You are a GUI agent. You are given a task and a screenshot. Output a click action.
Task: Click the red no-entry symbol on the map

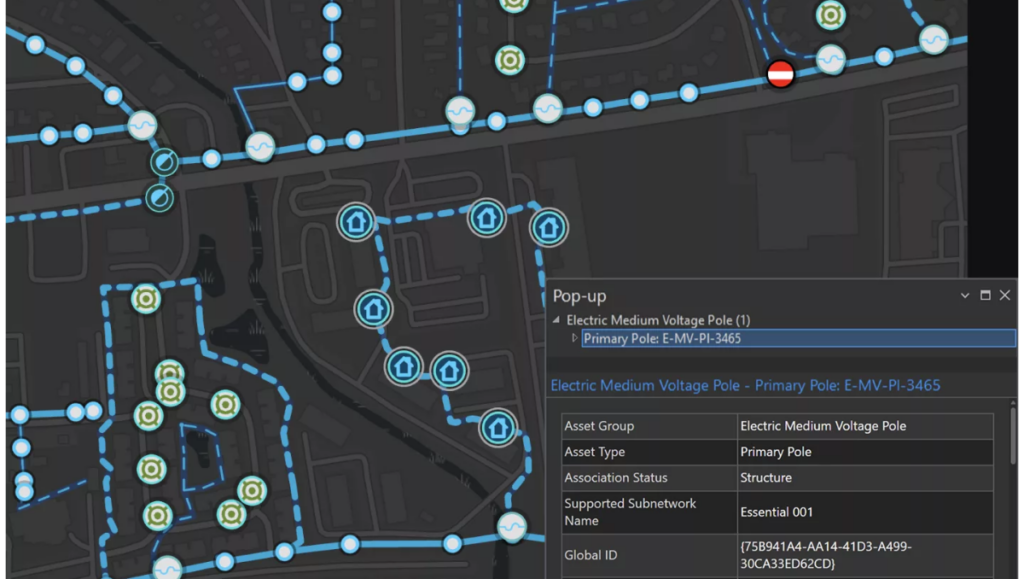coord(780,74)
